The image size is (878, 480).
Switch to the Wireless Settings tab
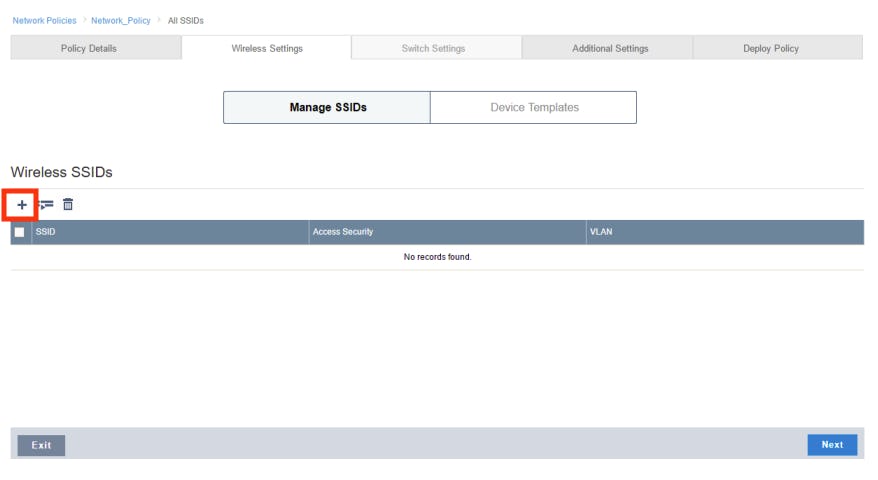tap(266, 48)
